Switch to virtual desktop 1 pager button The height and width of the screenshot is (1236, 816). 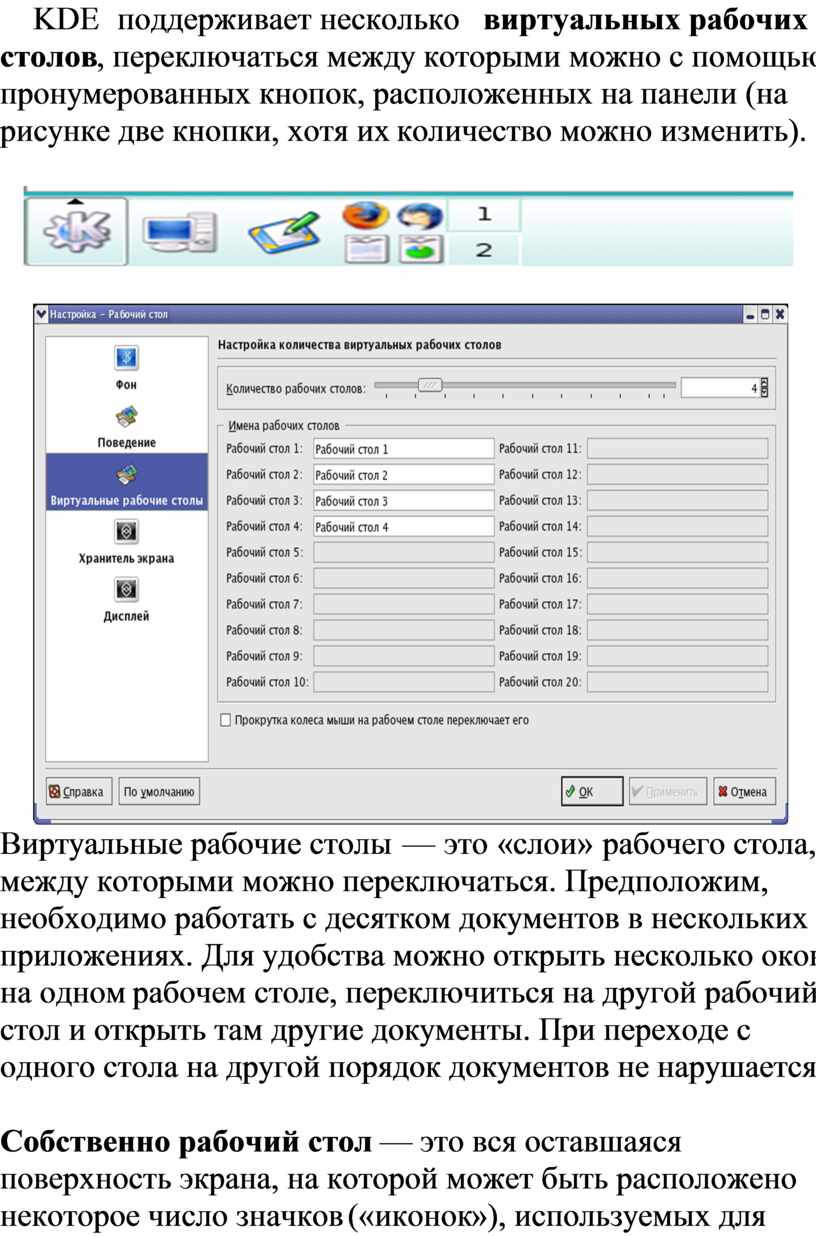tap(484, 214)
